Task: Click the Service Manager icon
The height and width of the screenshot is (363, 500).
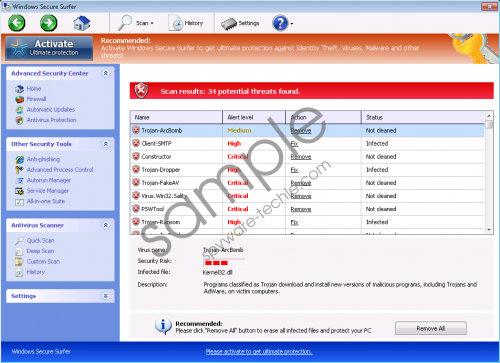Action: tap(20, 191)
